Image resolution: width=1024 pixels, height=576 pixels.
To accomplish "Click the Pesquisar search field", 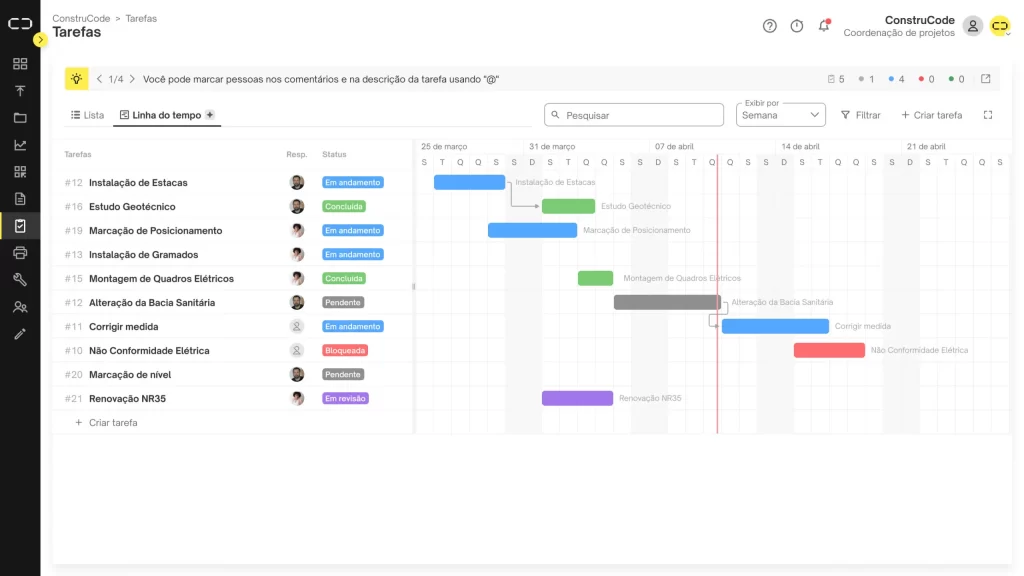I will tap(634, 115).
